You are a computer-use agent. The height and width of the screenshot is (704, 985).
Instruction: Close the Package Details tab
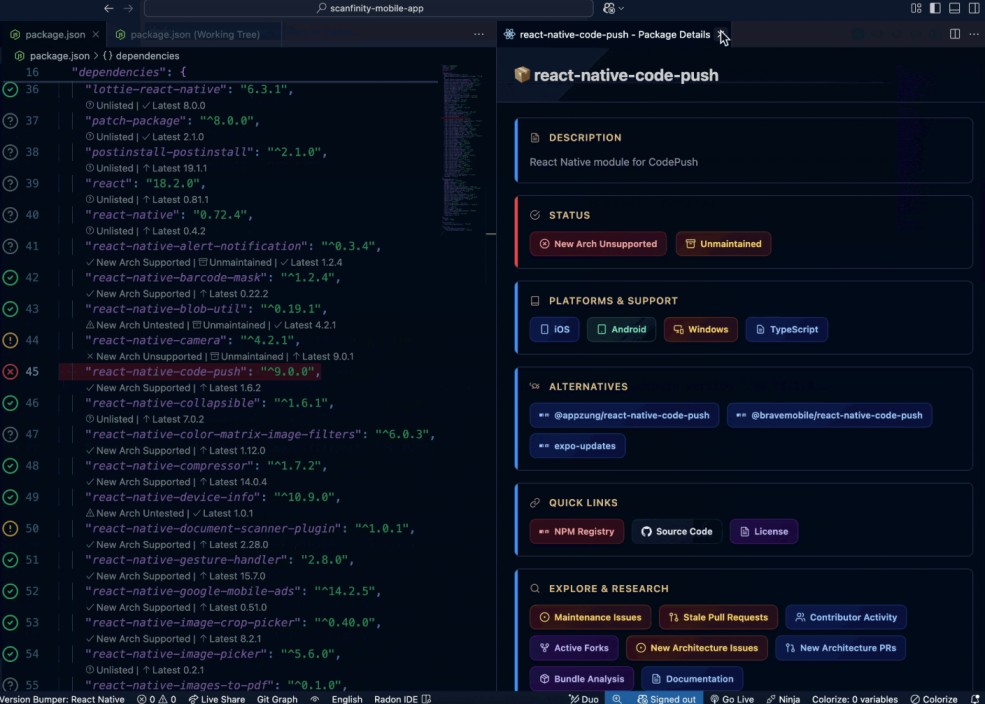[722, 35]
